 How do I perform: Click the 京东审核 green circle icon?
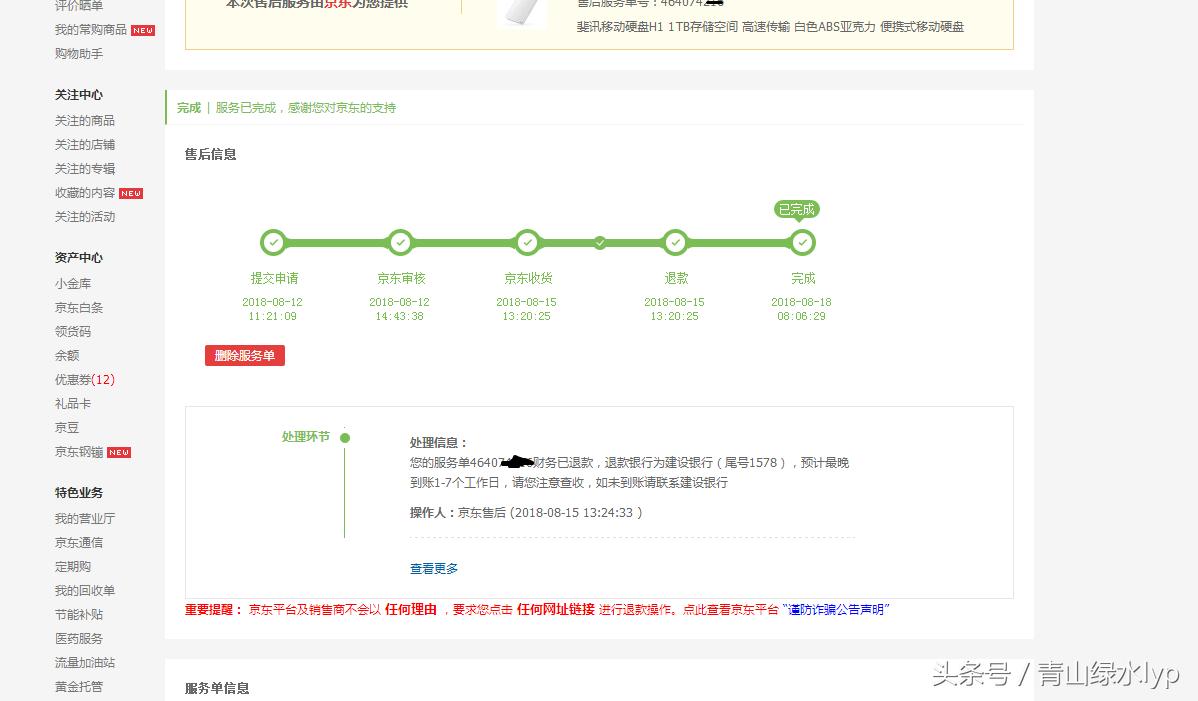coord(400,242)
